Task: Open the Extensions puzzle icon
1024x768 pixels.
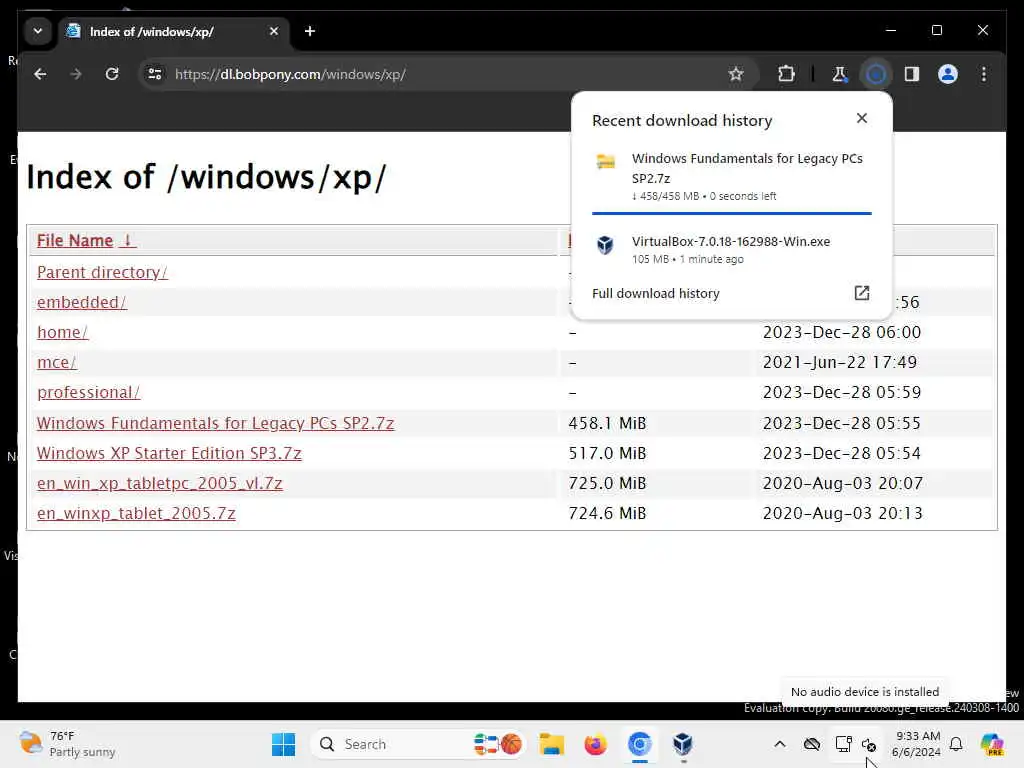Action: (786, 74)
